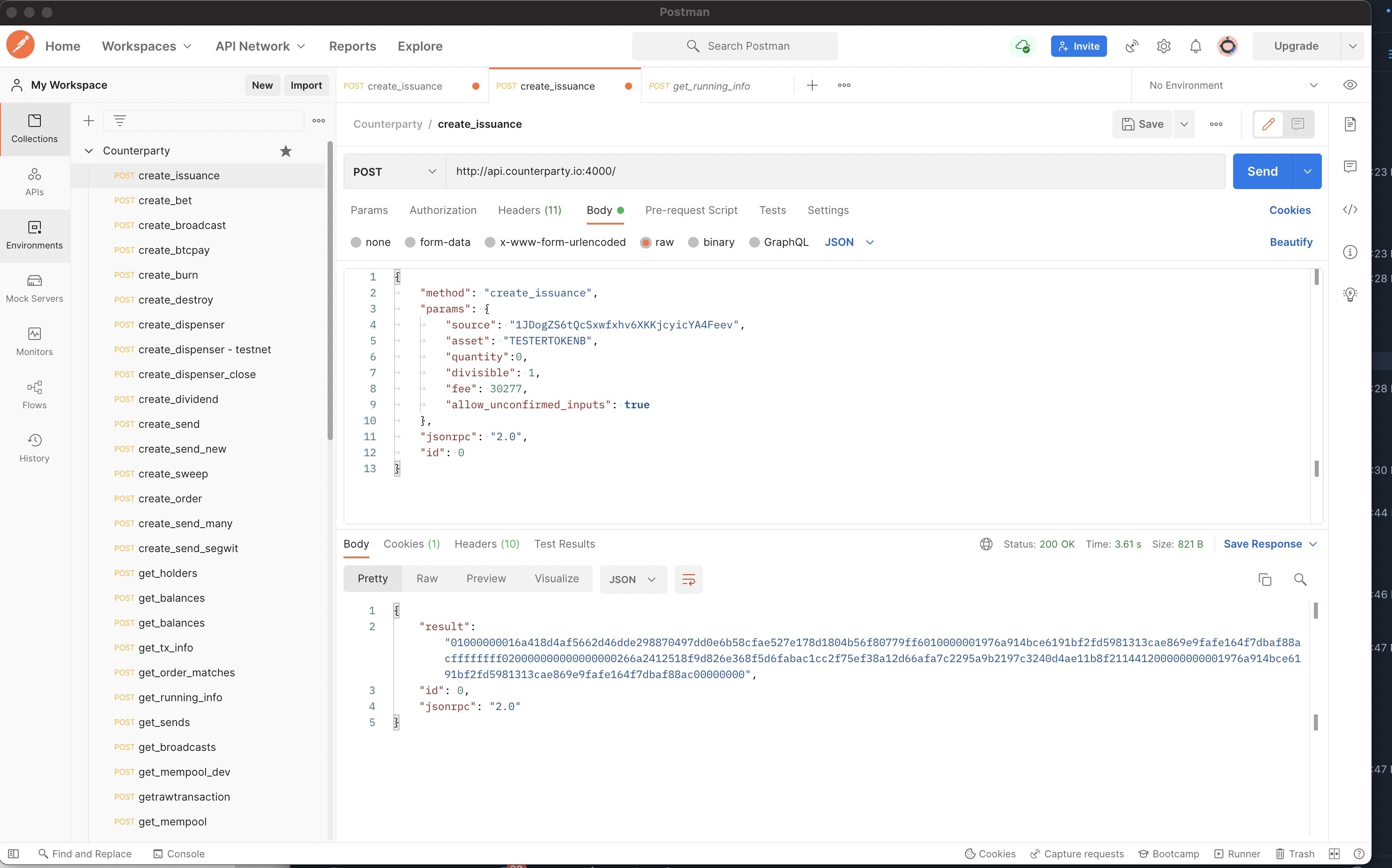Image resolution: width=1392 pixels, height=868 pixels.
Task: Click the Send button
Action: [x=1262, y=172]
